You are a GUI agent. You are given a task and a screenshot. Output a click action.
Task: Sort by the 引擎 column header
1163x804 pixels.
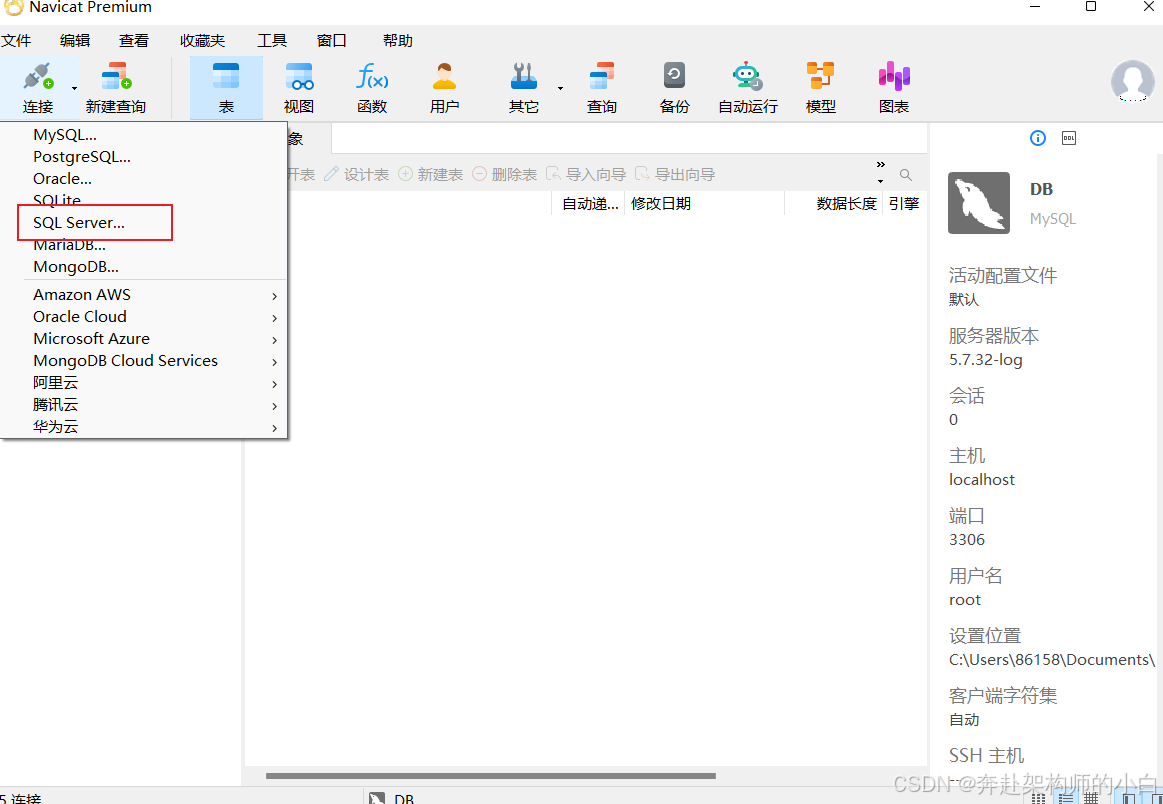point(904,203)
